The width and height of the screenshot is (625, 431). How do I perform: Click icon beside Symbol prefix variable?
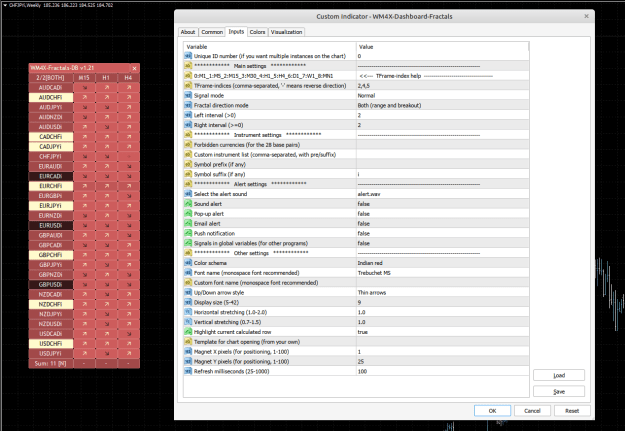click(188, 164)
